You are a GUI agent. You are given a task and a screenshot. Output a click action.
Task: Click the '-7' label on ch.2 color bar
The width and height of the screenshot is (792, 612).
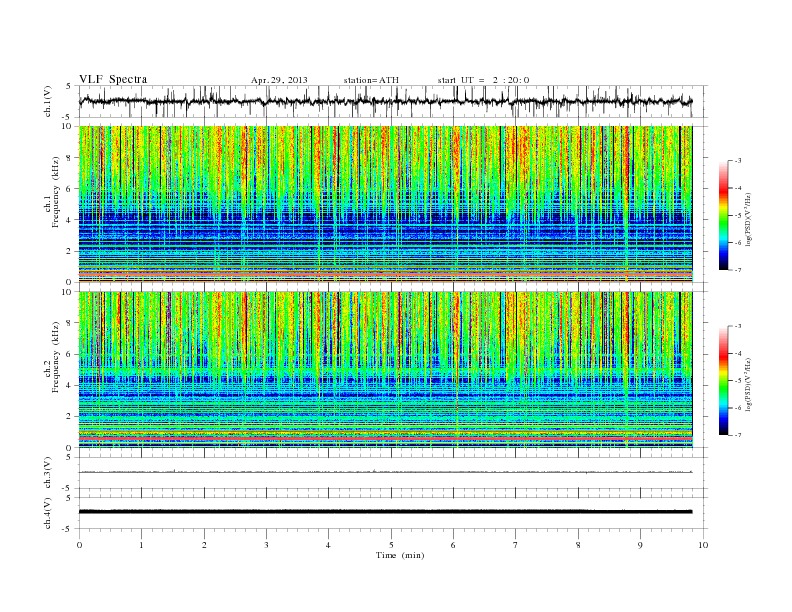pos(738,435)
